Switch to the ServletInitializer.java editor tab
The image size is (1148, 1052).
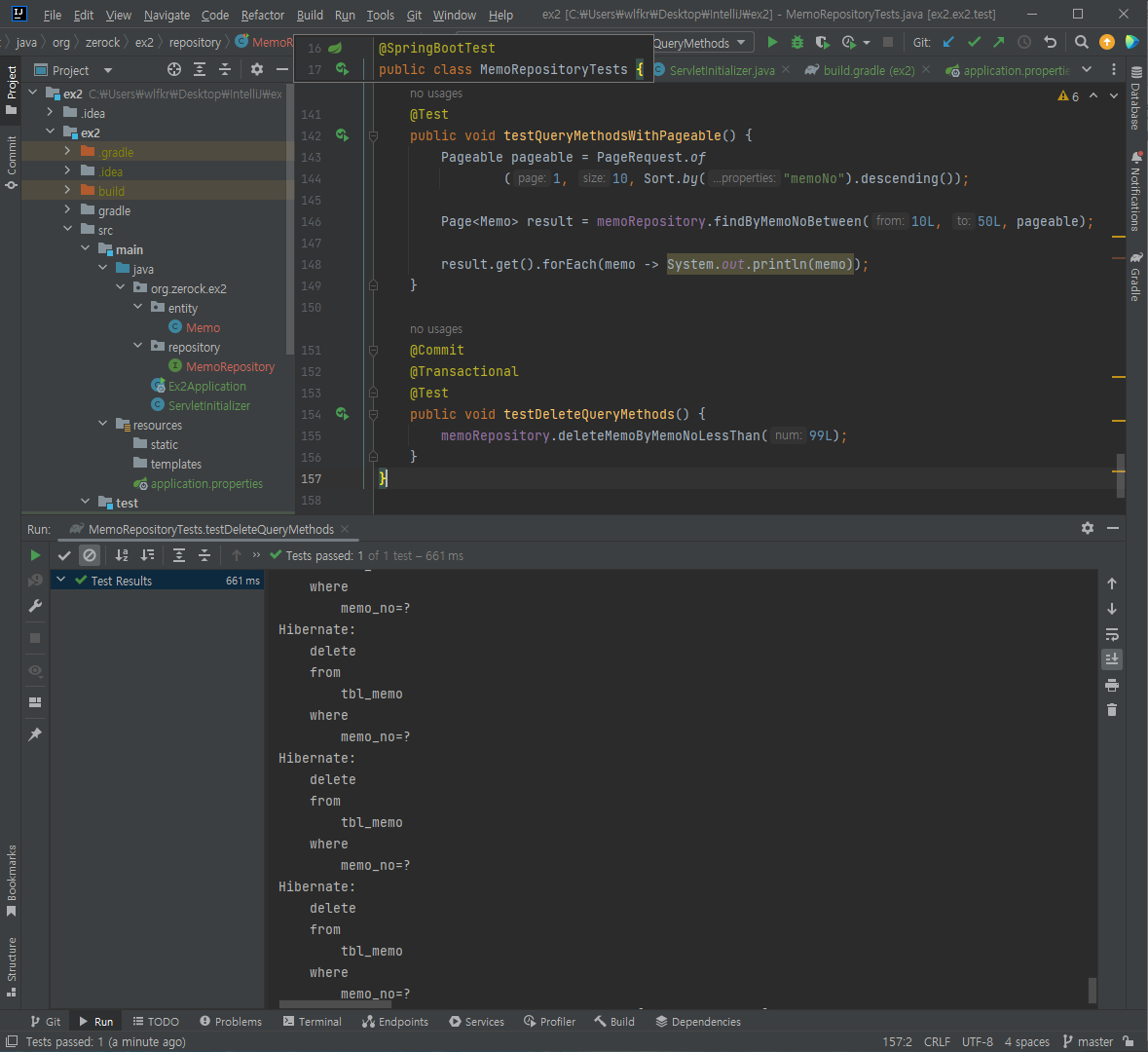(x=722, y=70)
